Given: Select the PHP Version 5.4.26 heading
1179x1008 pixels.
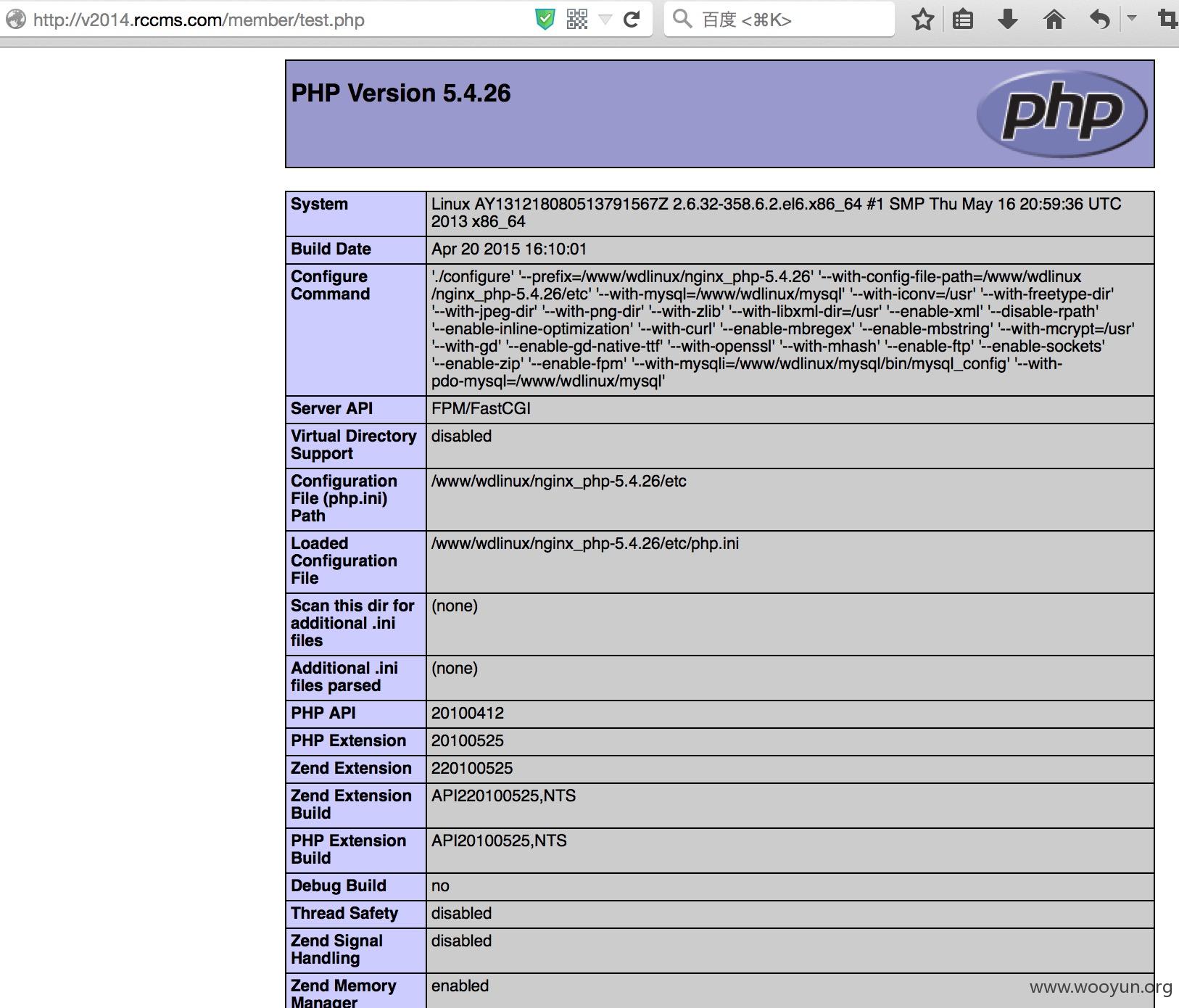Looking at the screenshot, I should [401, 94].
